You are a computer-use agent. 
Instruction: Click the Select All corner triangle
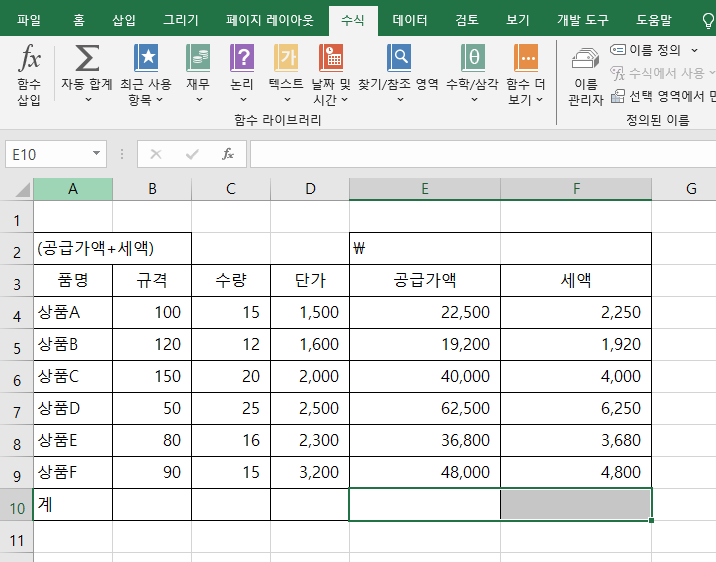22,189
